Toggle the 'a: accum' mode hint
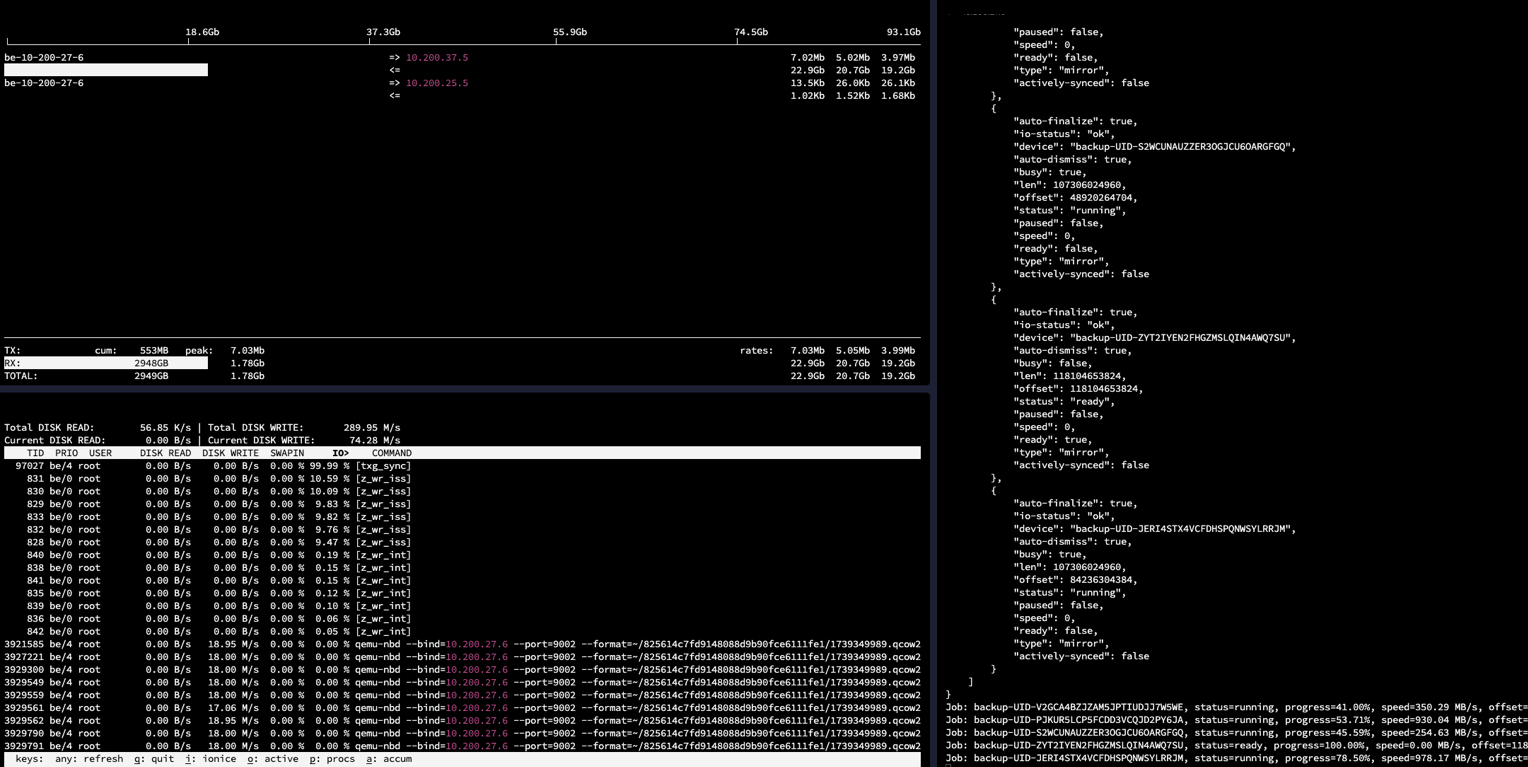1528x767 pixels. tap(389, 759)
